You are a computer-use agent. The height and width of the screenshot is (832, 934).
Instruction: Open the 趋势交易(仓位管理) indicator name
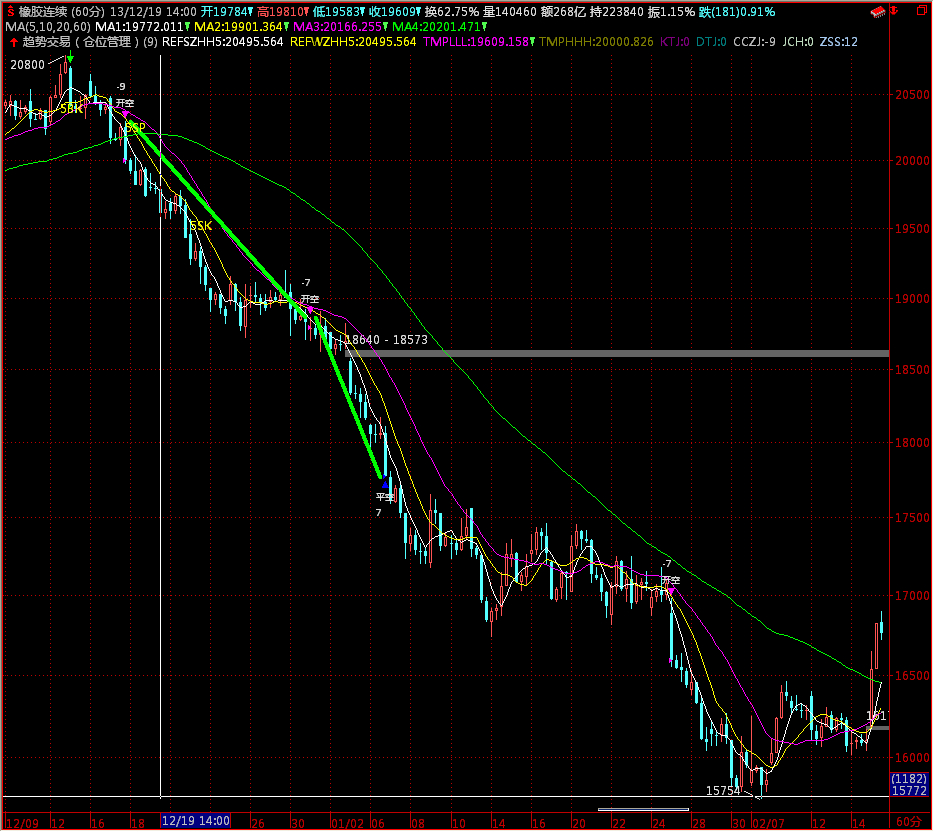coord(80,43)
